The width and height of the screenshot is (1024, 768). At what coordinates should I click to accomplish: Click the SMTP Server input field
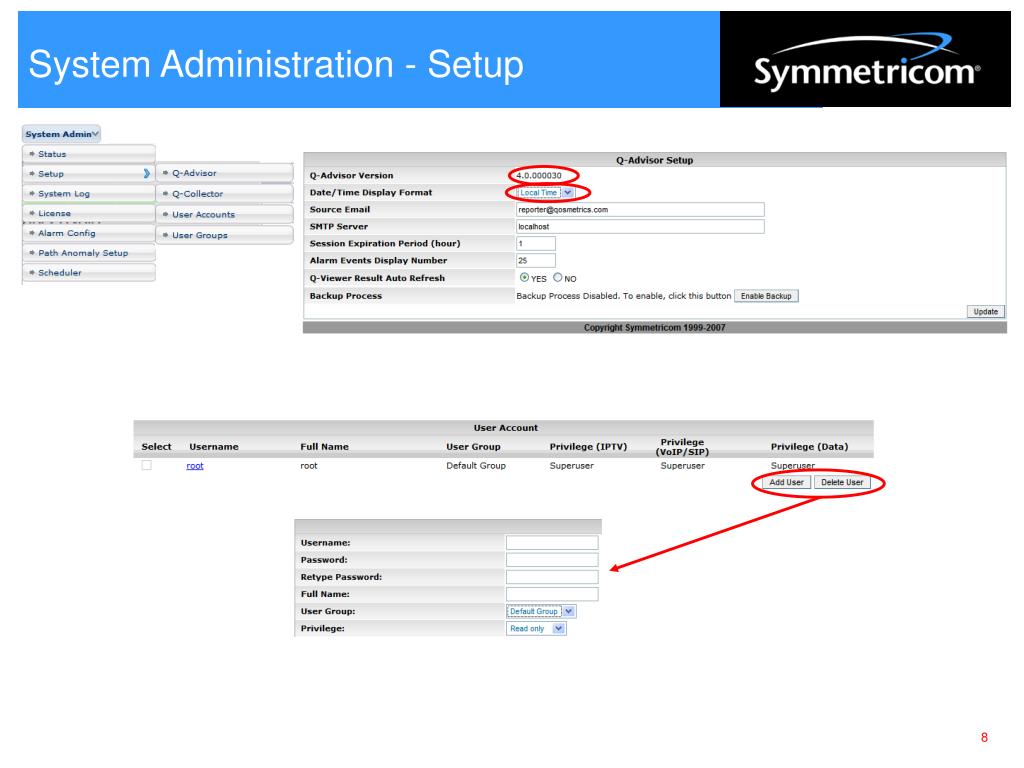tap(640, 227)
